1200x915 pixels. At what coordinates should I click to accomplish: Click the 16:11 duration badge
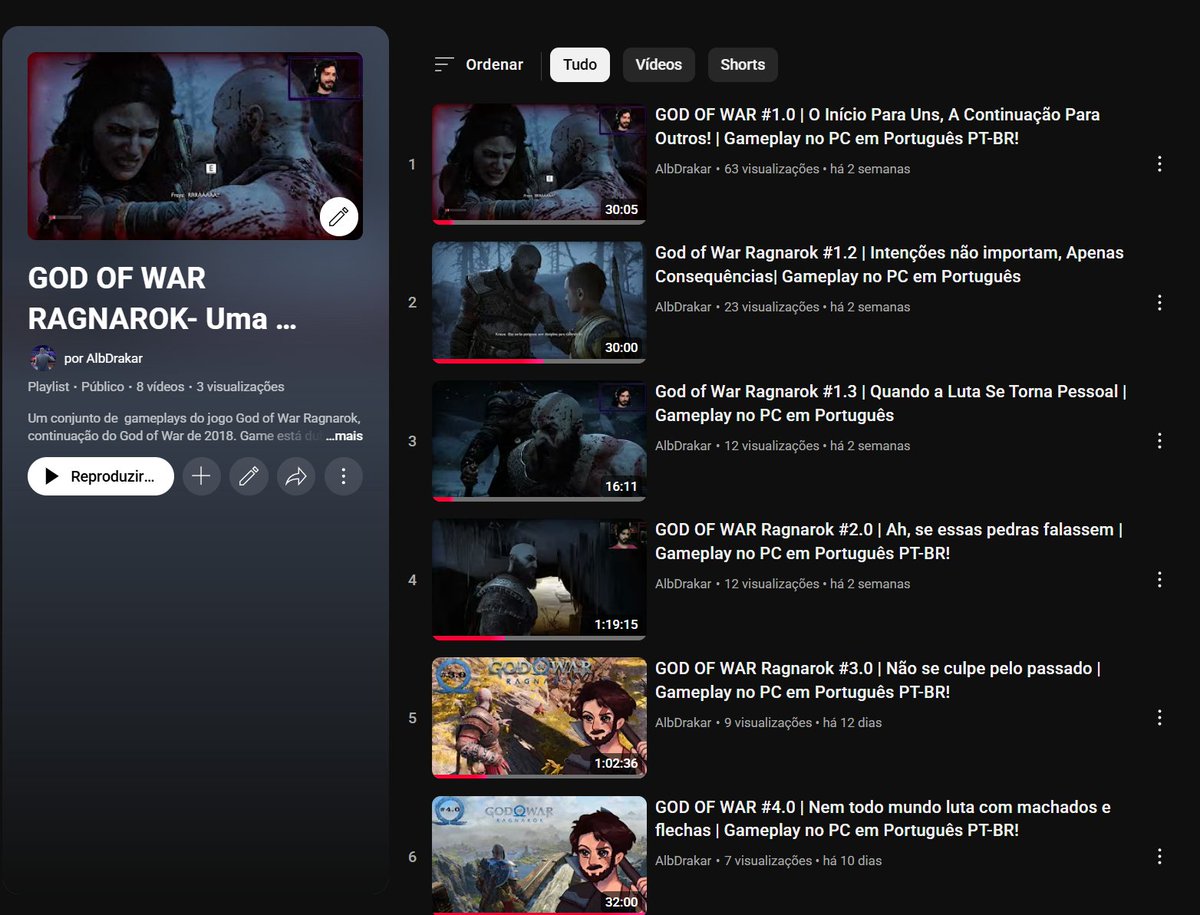click(x=621, y=486)
